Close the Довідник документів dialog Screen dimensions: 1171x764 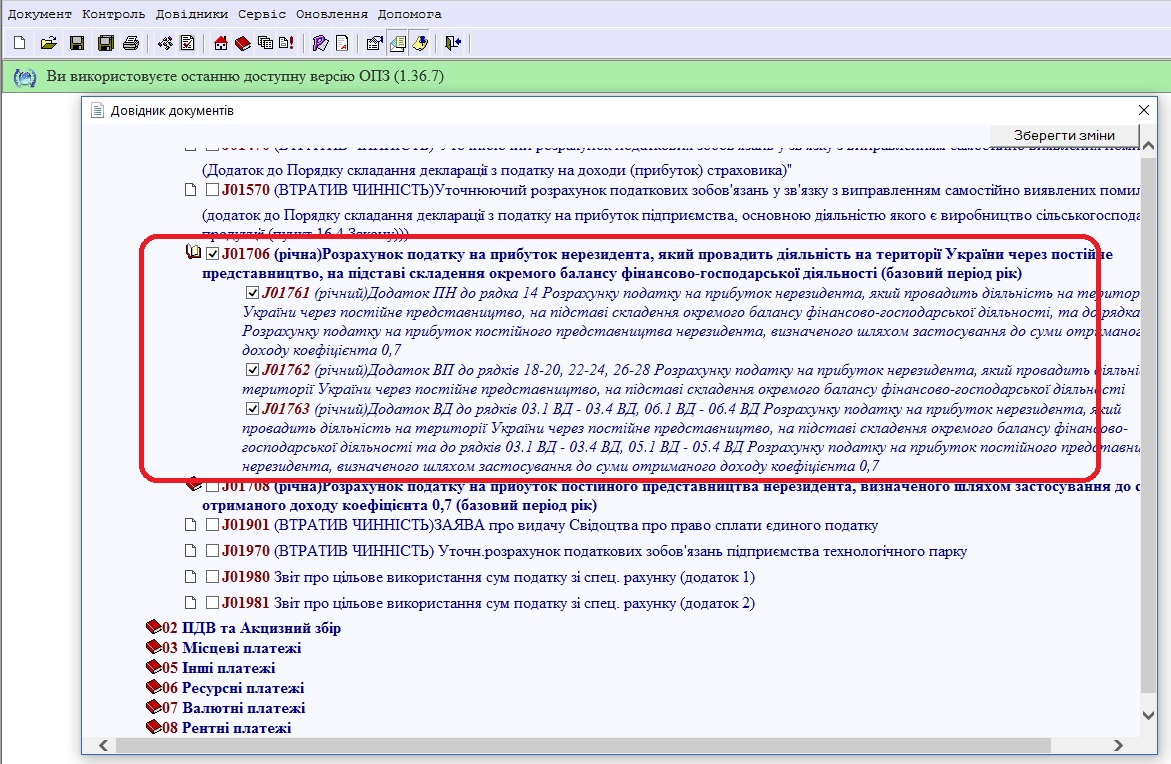click(x=1144, y=110)
